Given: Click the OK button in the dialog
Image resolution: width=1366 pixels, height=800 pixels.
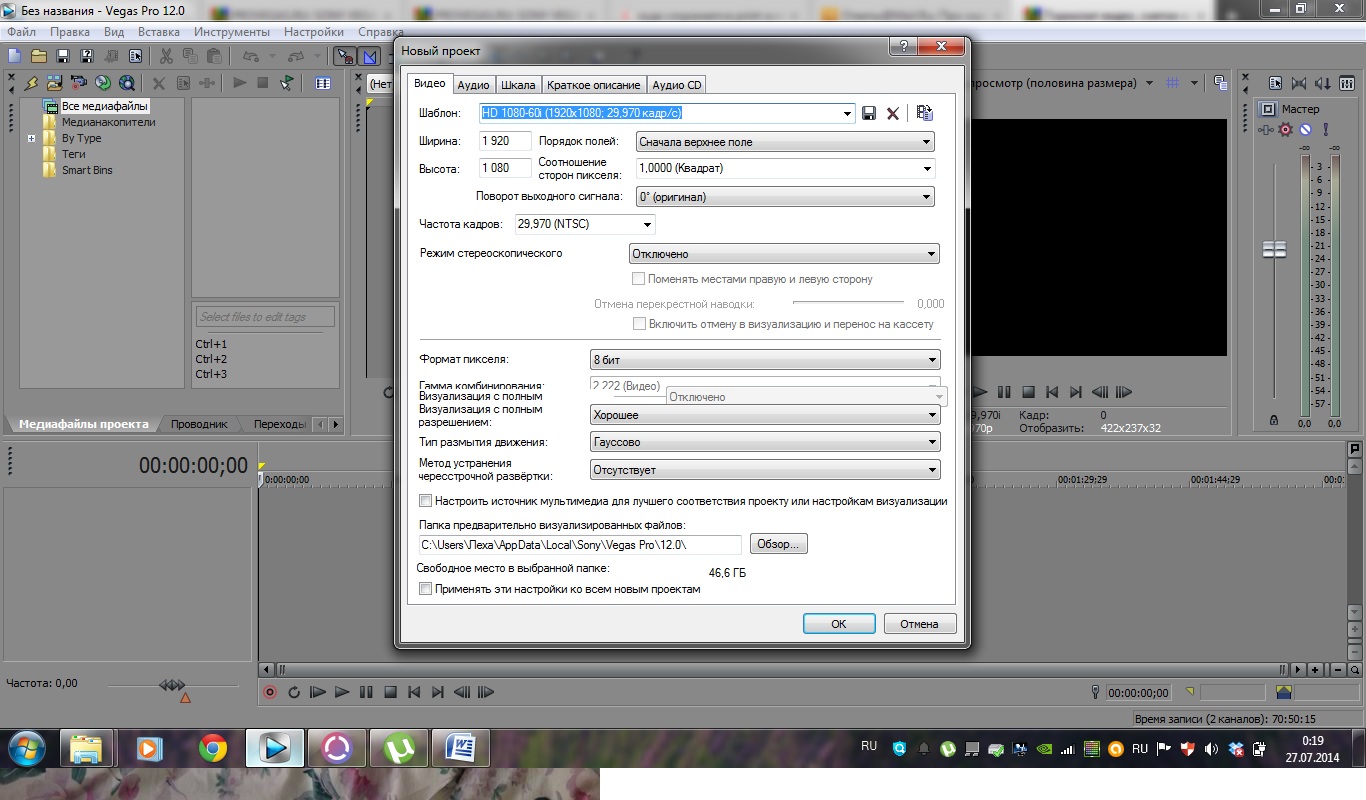Looking at the screenshot, I should point(839,624).
